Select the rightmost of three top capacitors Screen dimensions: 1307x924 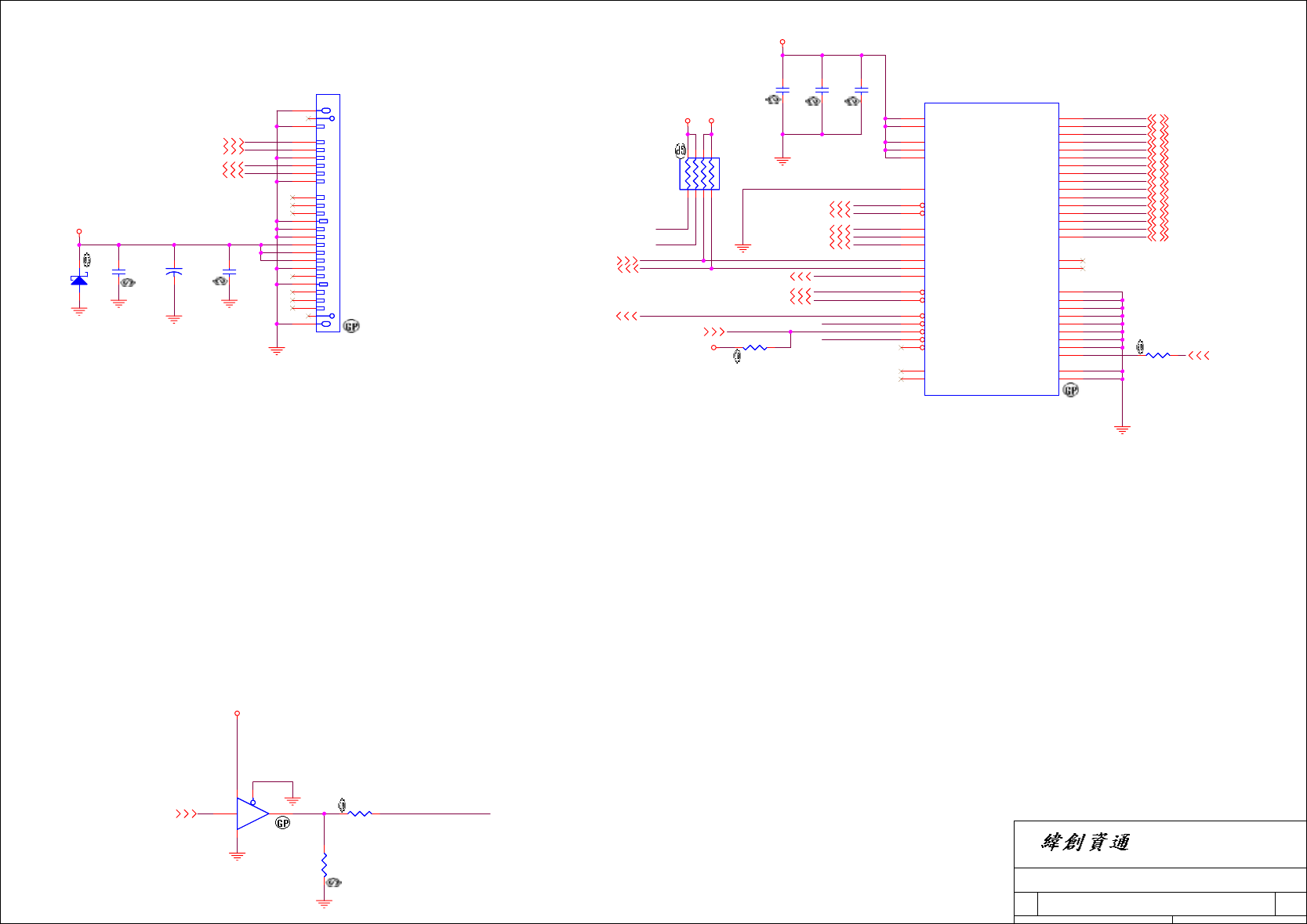tap(862, 90)
